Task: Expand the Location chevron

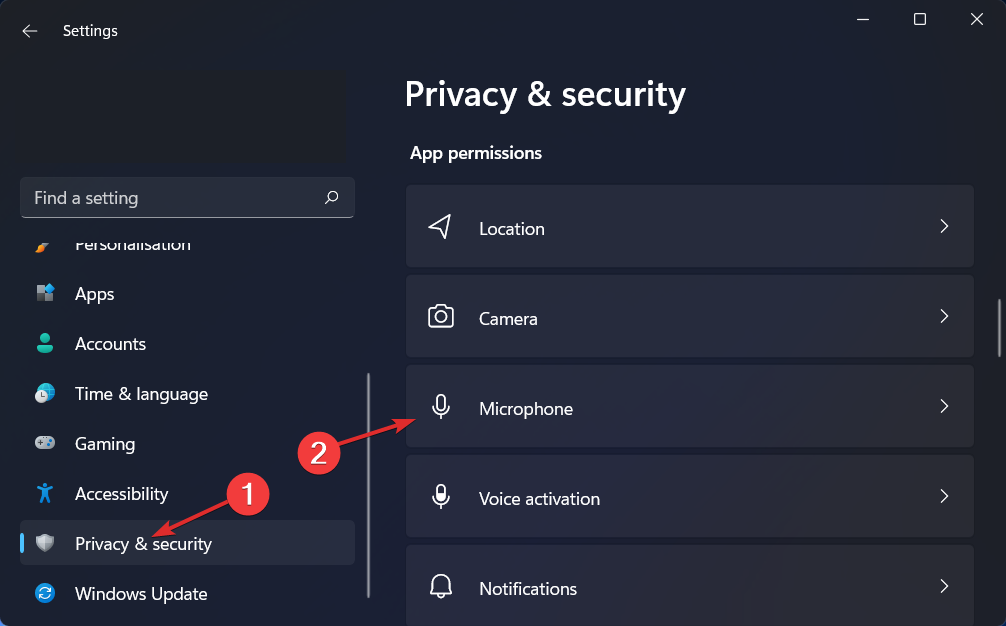Action: (x=944, y=227)
